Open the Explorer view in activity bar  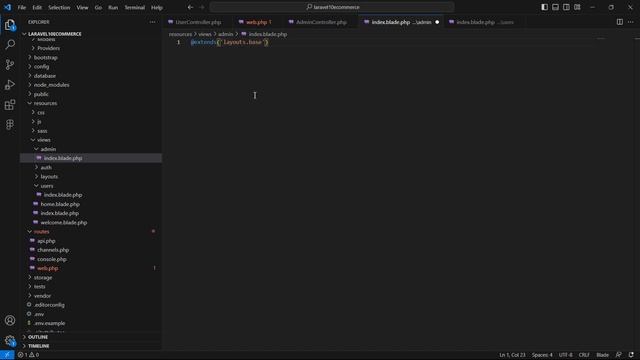tap(10, 25)
